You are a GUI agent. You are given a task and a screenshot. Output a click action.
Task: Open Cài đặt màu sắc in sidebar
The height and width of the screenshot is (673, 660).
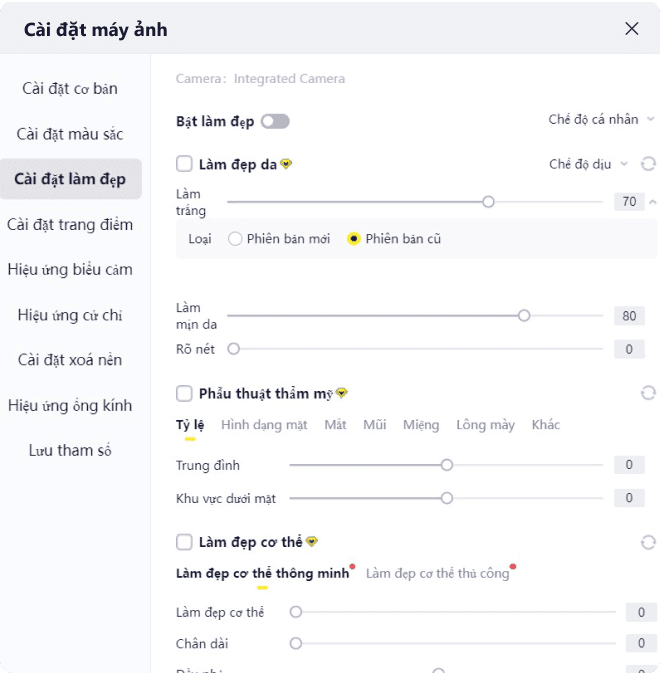click(70, 134)
